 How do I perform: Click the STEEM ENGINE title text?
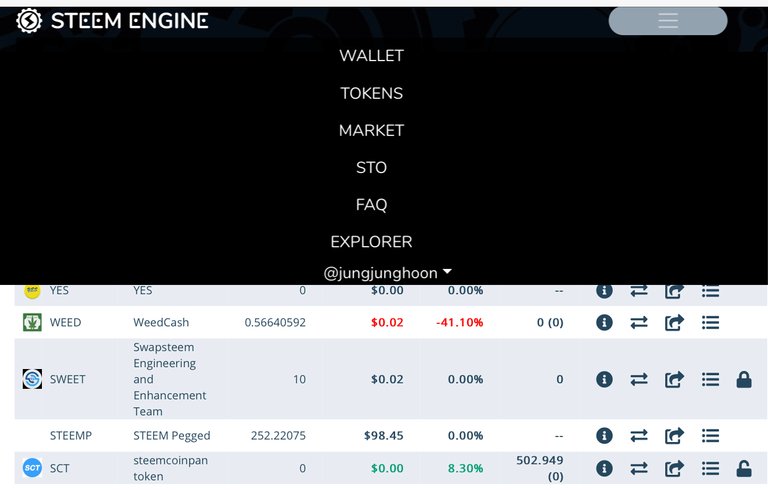(x=130, y=21)
